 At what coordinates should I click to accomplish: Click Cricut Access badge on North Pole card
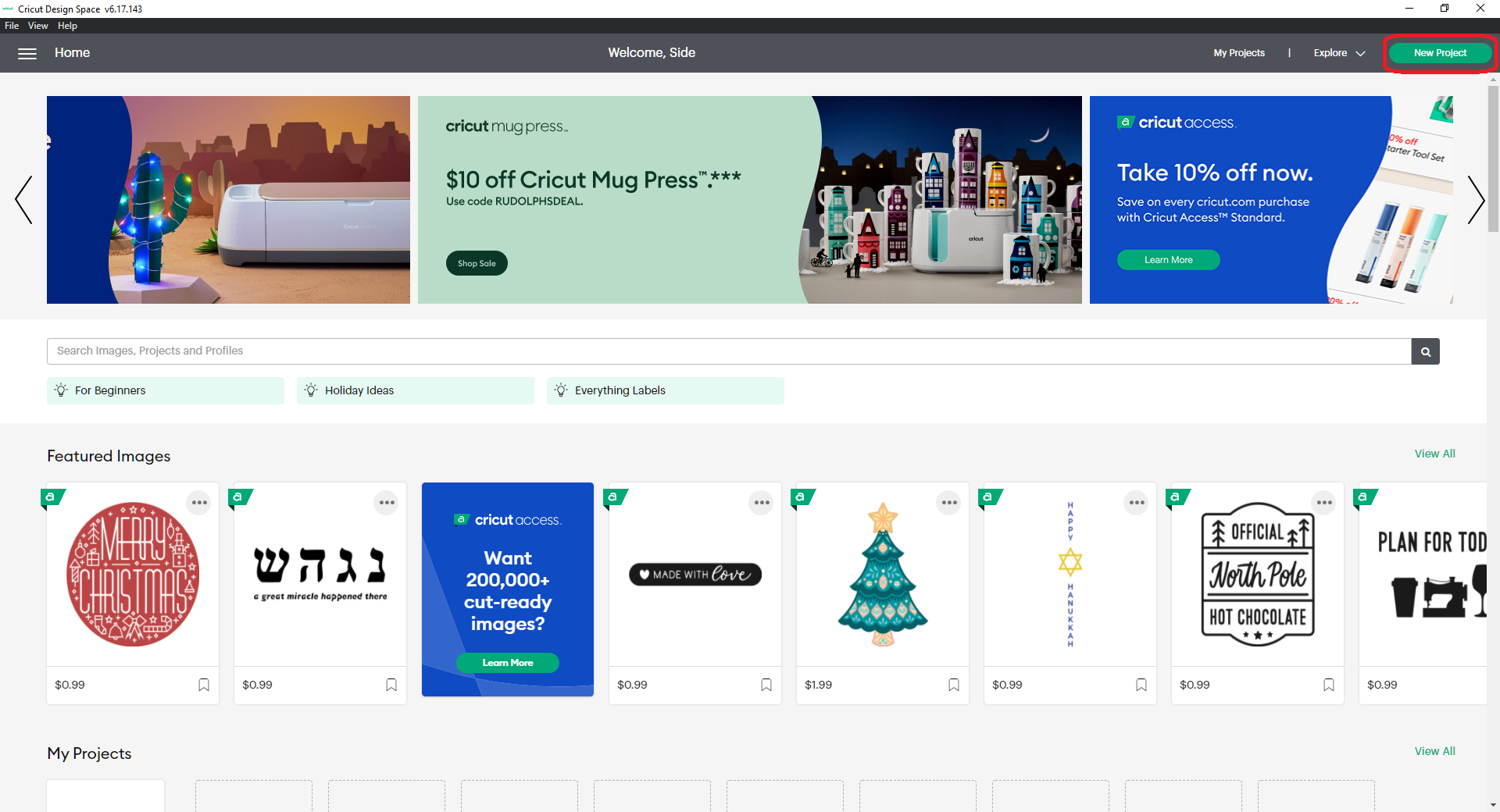tap(1177, 497)
